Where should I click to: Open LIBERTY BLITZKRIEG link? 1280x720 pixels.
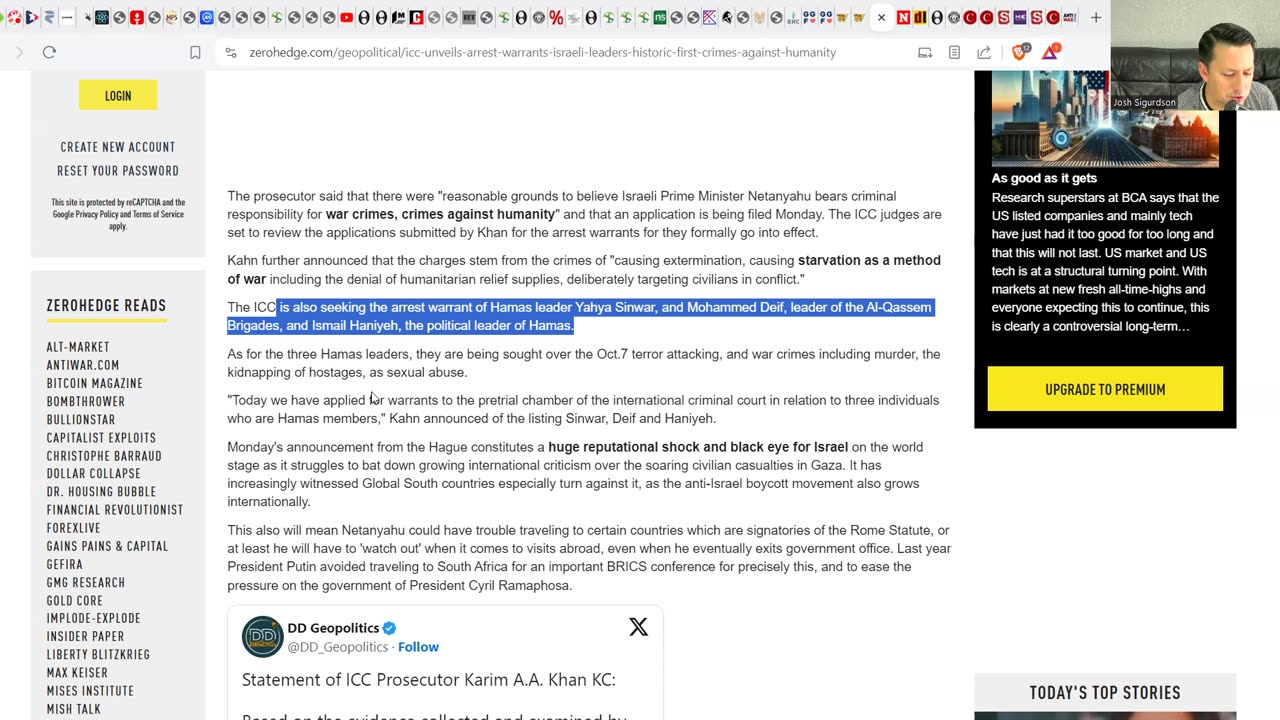click(x=98, y=655)
